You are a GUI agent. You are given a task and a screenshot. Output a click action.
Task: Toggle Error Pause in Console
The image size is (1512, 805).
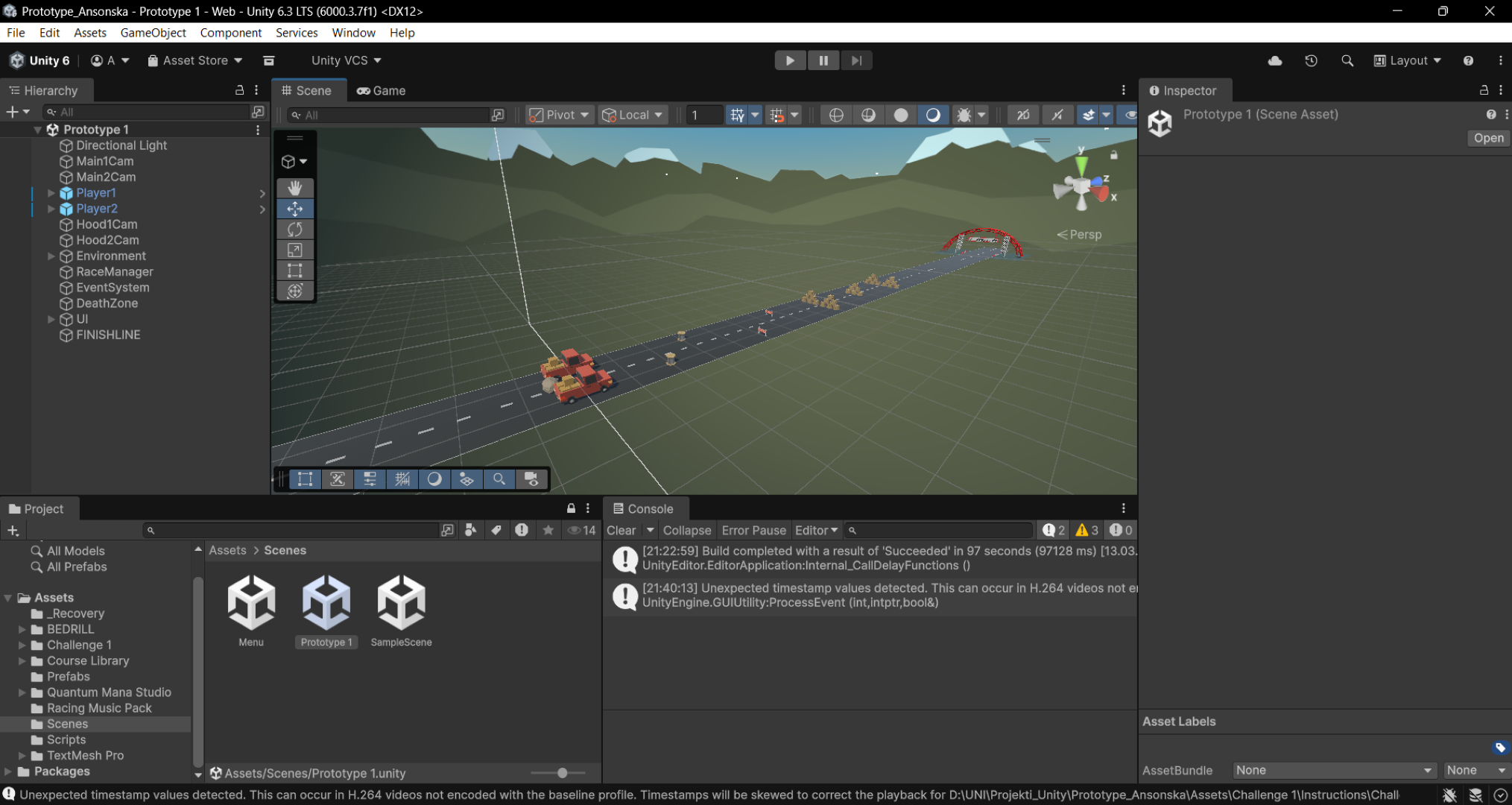click(x=753, y=530)
